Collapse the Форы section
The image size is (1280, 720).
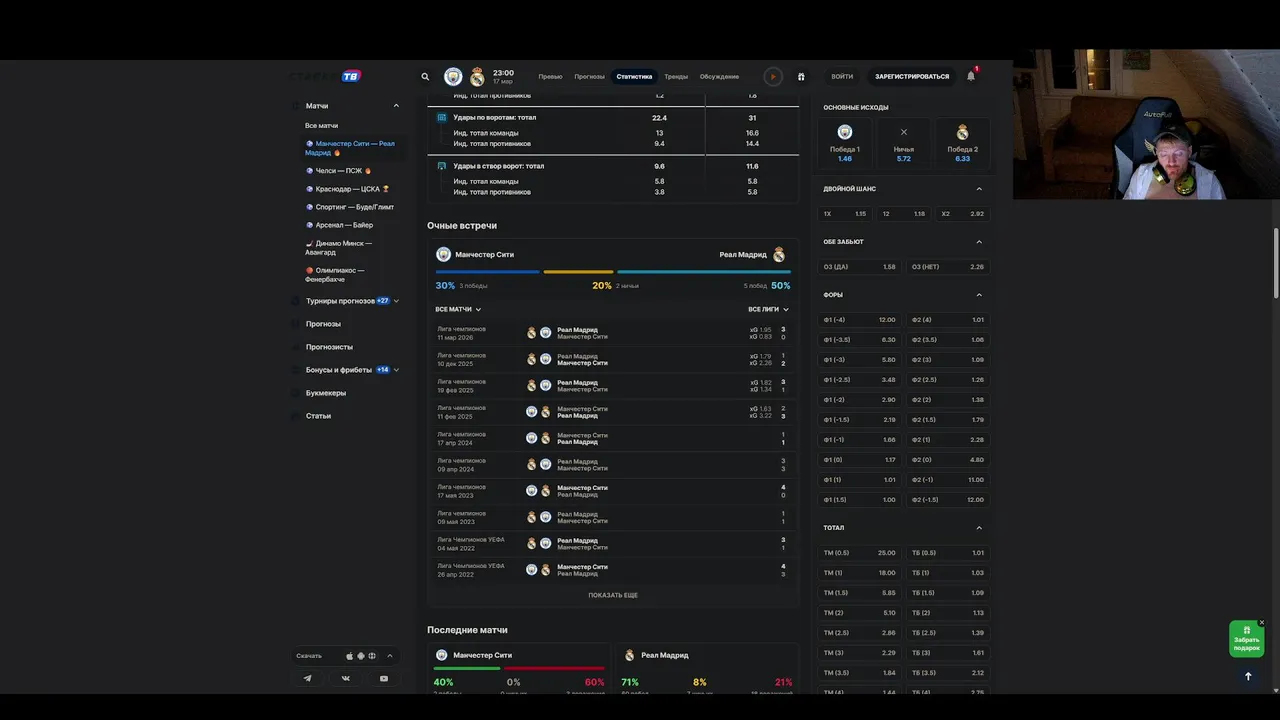pyautogui.click(x=979, y=295)
